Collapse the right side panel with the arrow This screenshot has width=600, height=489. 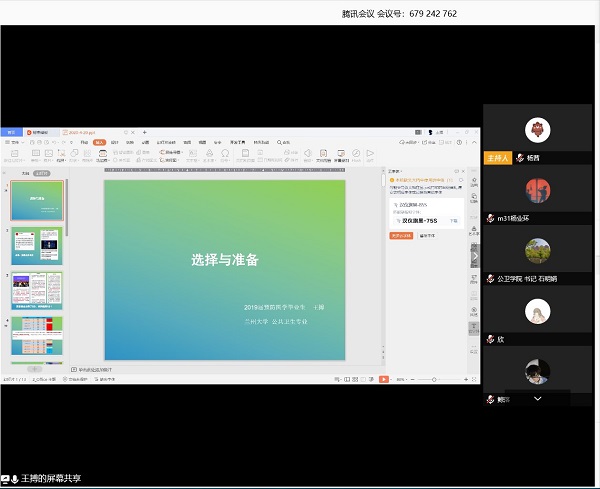475,256
